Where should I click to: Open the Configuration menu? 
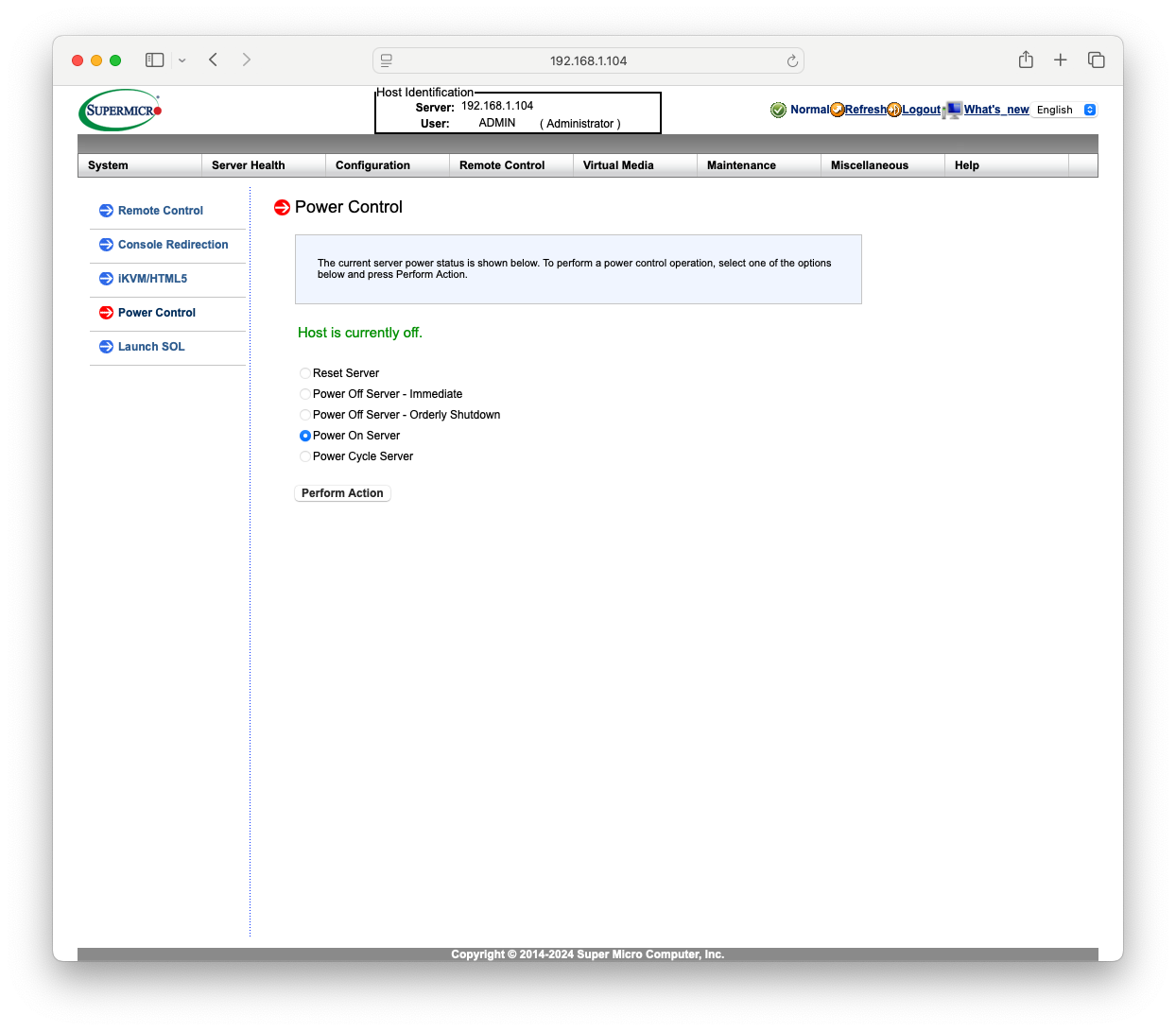tap(372, 165)
